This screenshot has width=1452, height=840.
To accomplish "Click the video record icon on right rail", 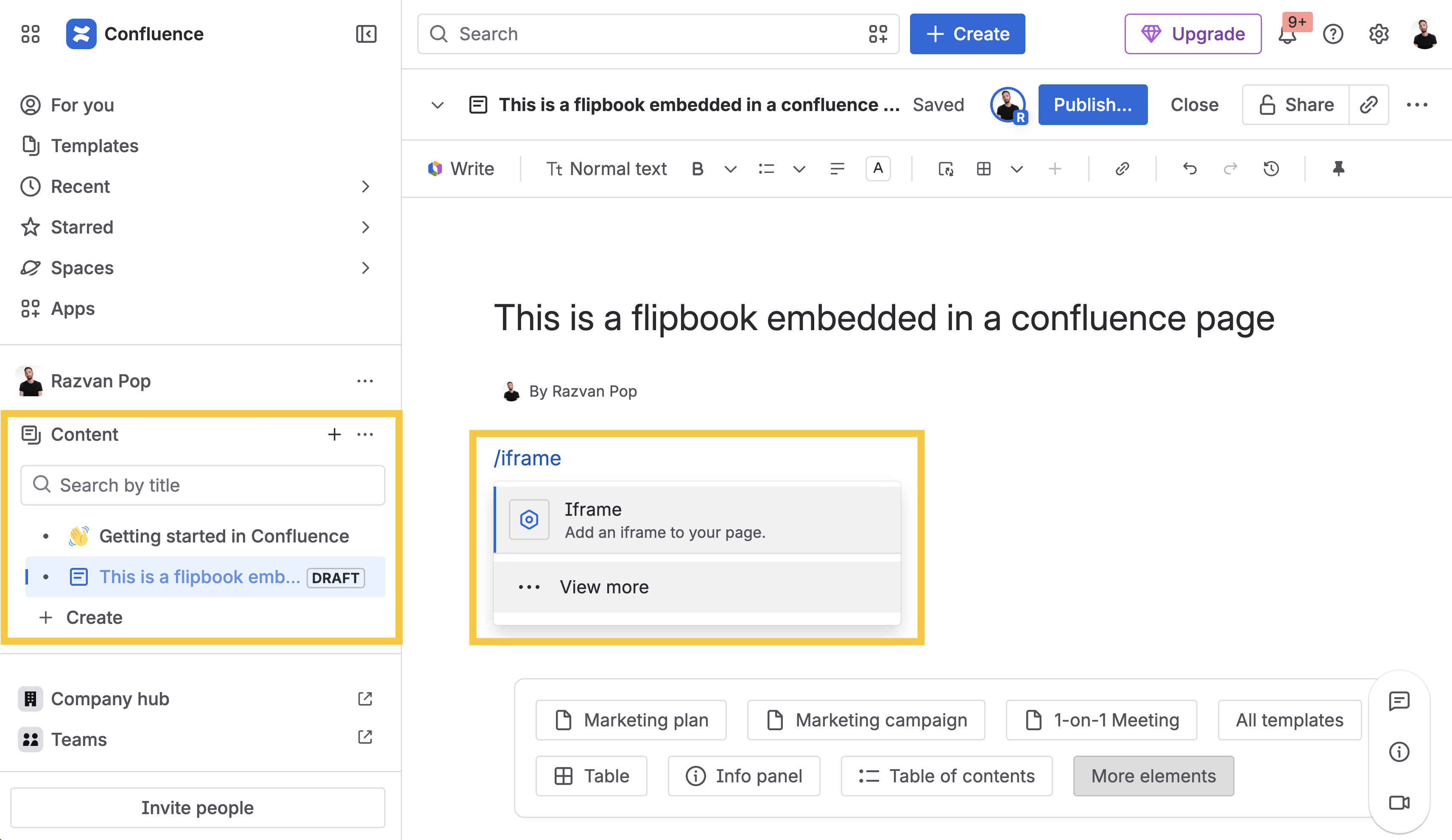I will [1399, 803].
